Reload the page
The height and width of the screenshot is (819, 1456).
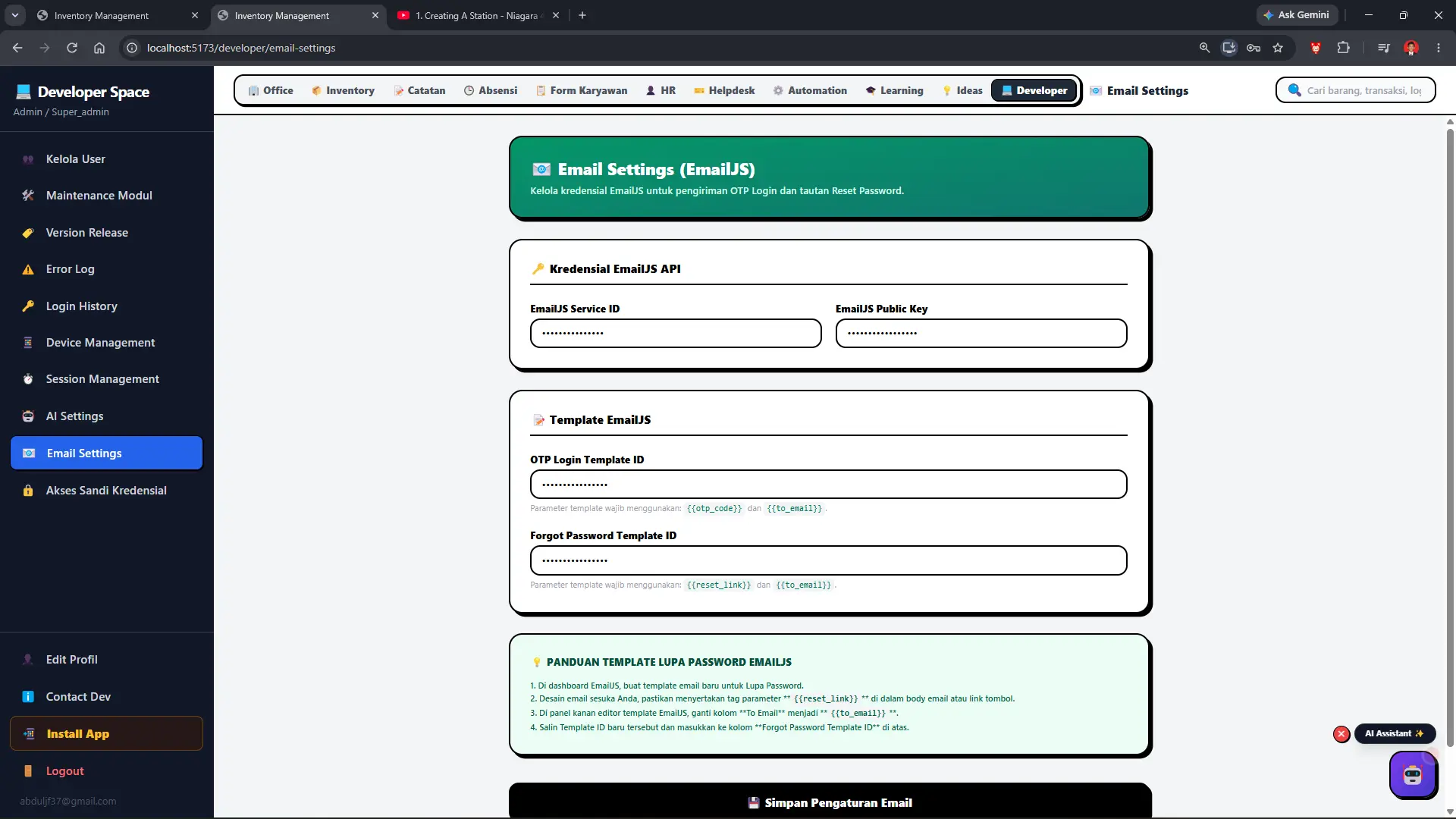(x=72, y=48)
